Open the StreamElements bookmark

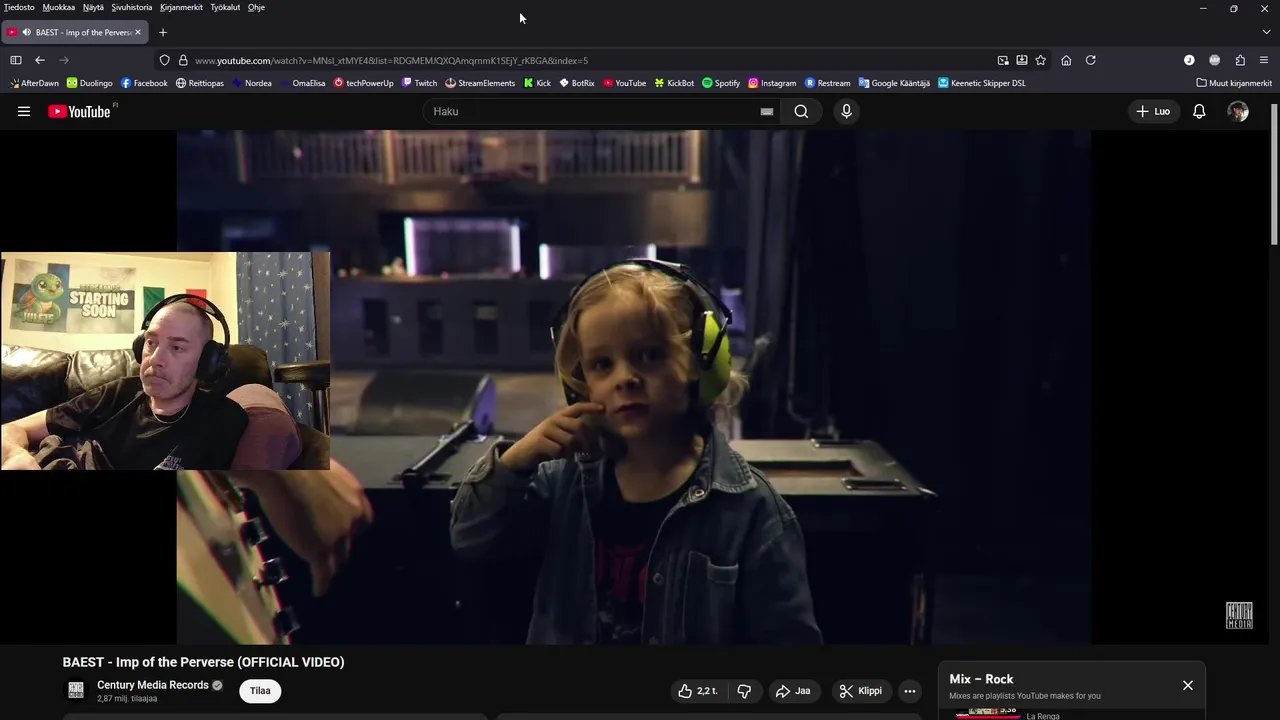pos(480,83)
